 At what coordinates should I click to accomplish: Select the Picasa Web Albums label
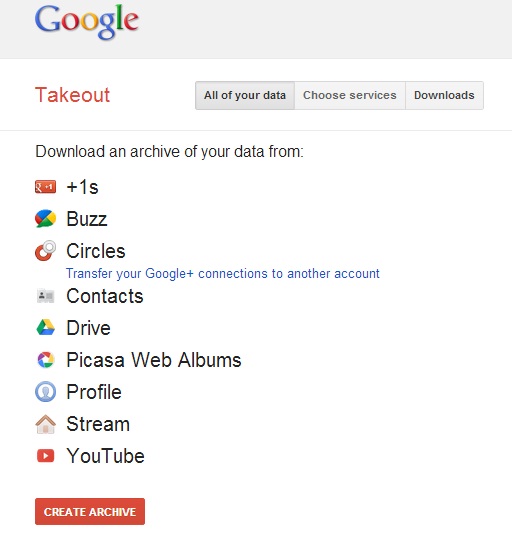click(154, 360)
